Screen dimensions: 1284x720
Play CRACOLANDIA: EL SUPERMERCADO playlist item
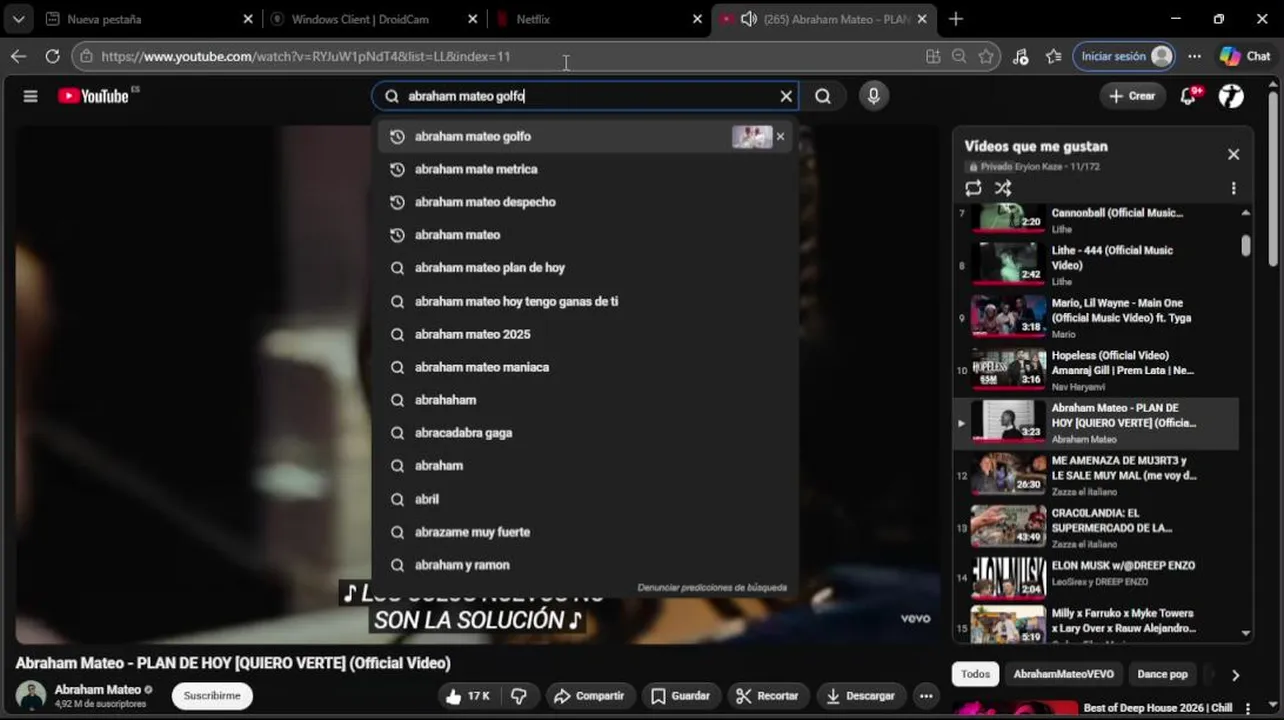[1096, 528]
